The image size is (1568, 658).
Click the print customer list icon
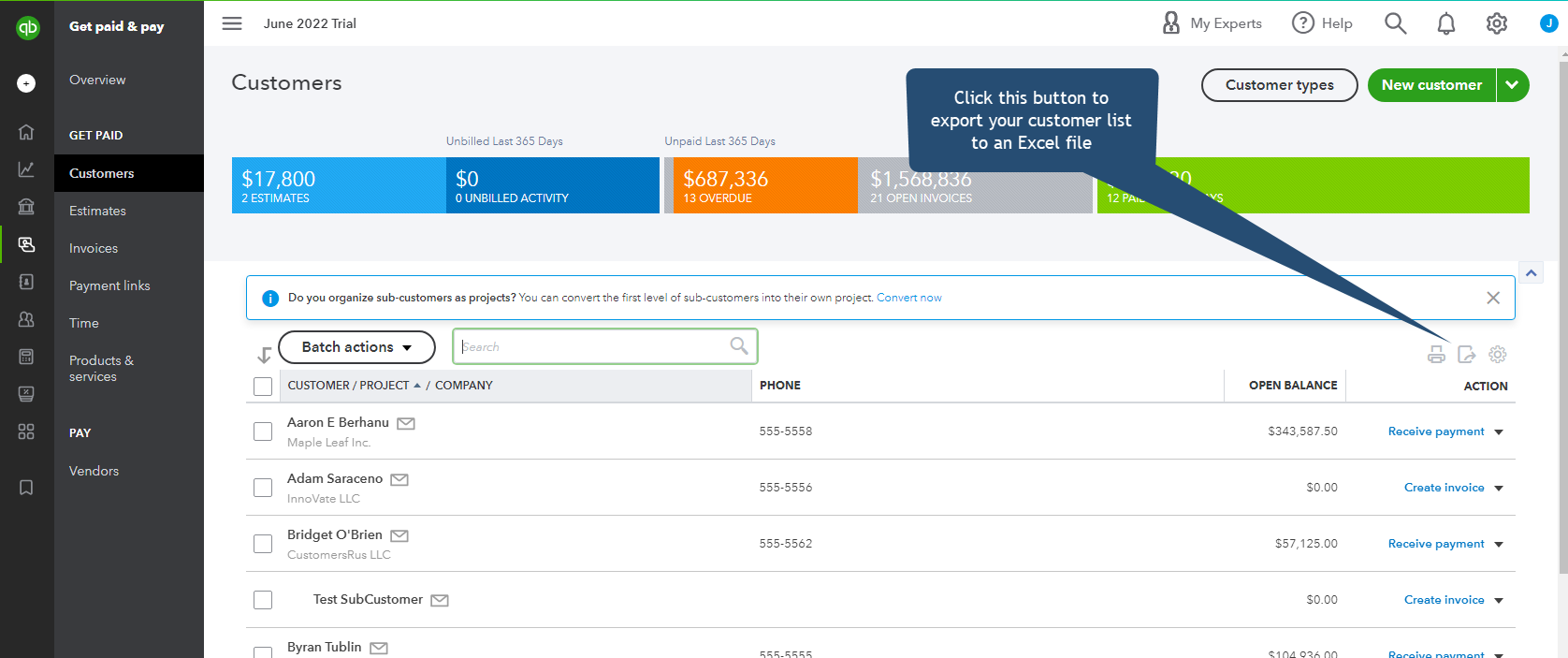click(x=1436, y=355)
